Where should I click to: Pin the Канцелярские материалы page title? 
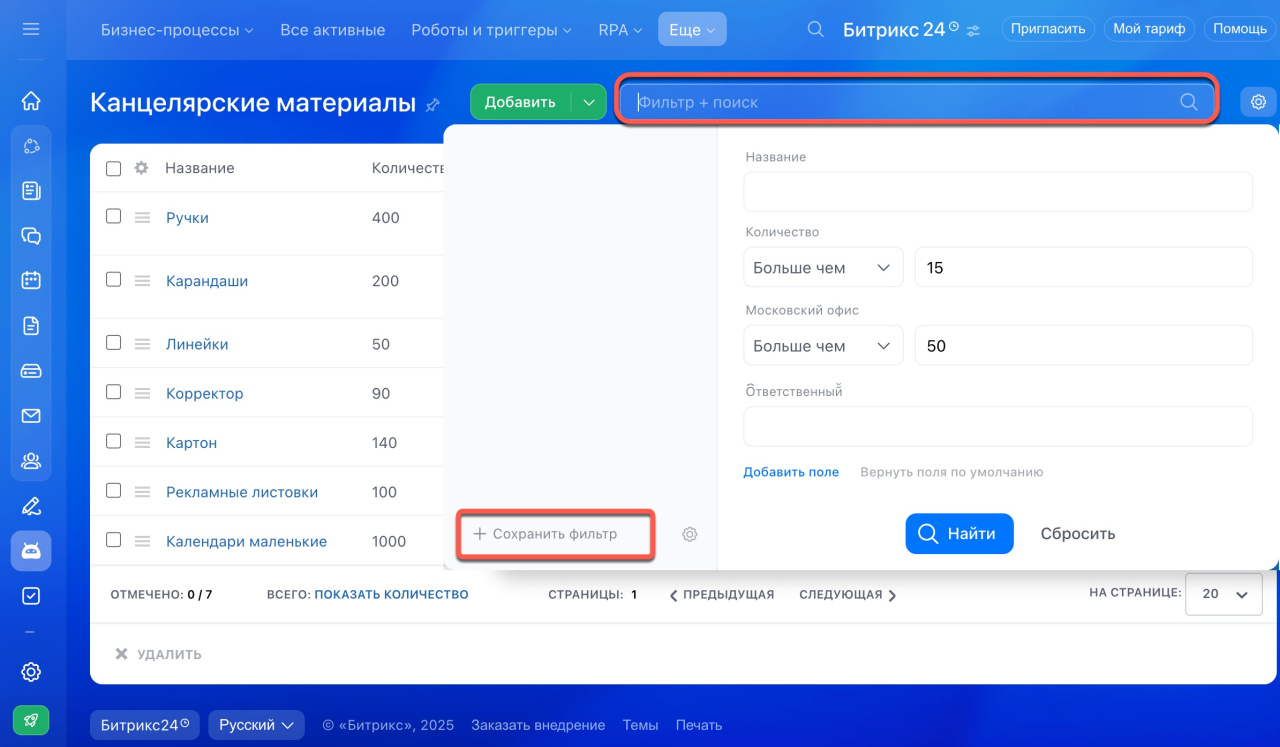coord(433,104)
